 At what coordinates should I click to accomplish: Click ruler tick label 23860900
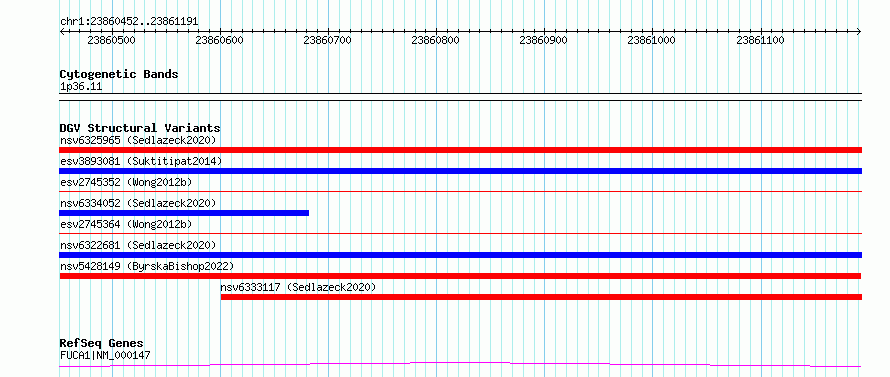coord(544,40)
